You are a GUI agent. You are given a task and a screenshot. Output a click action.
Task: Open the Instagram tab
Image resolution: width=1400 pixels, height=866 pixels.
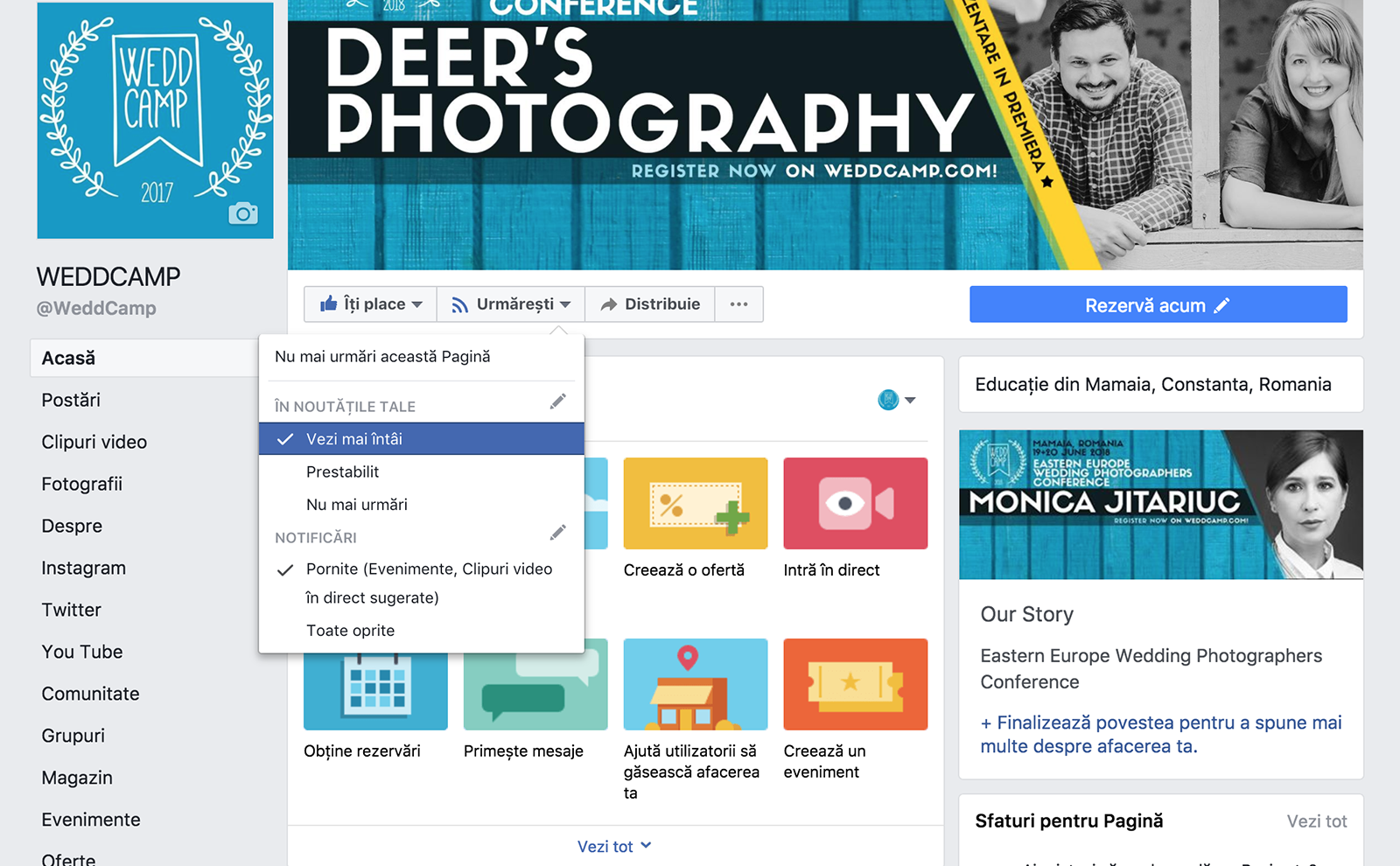[x=84, y=569]
